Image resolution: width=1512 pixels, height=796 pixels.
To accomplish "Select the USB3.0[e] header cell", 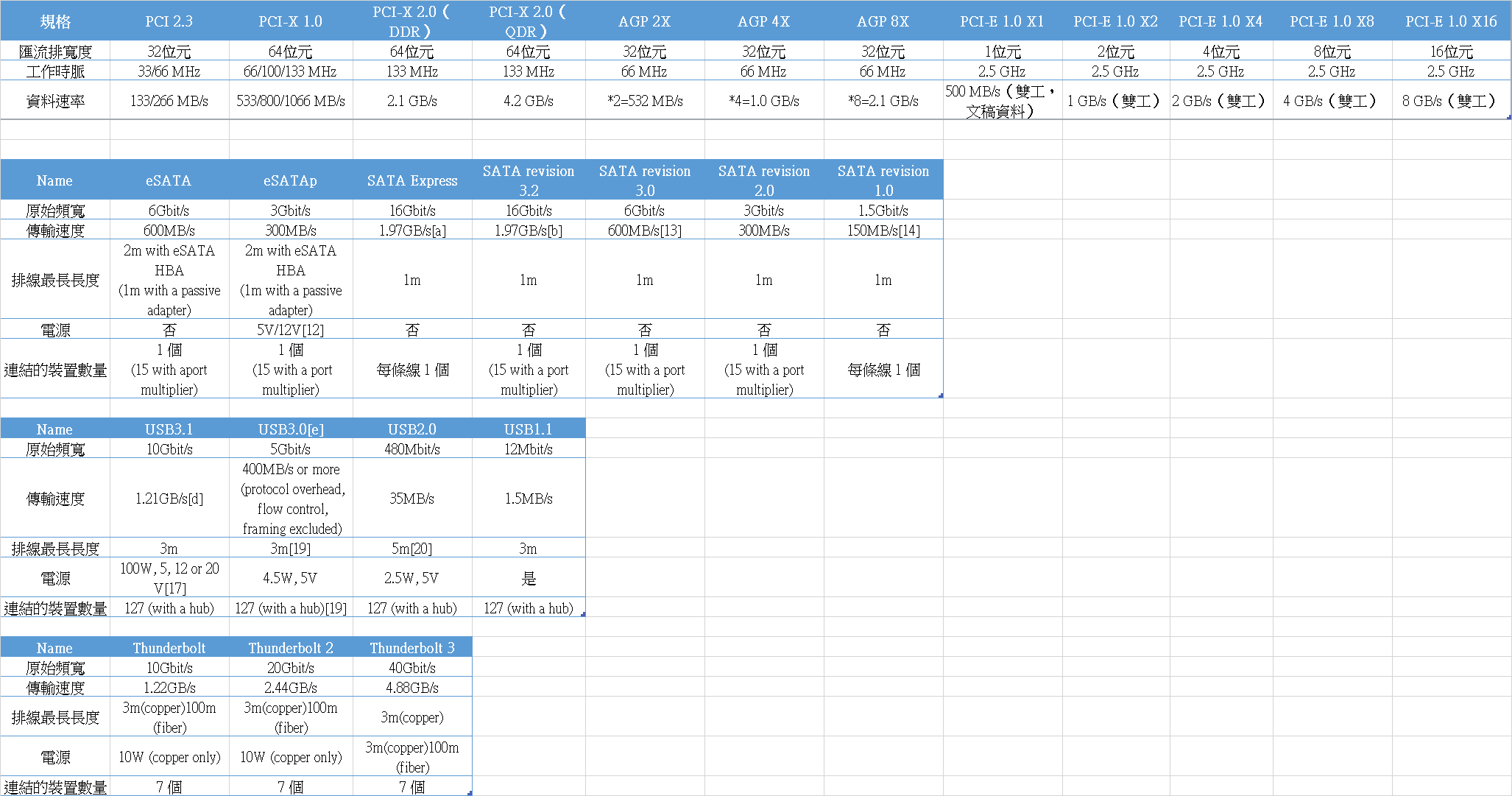I will 291,429.
